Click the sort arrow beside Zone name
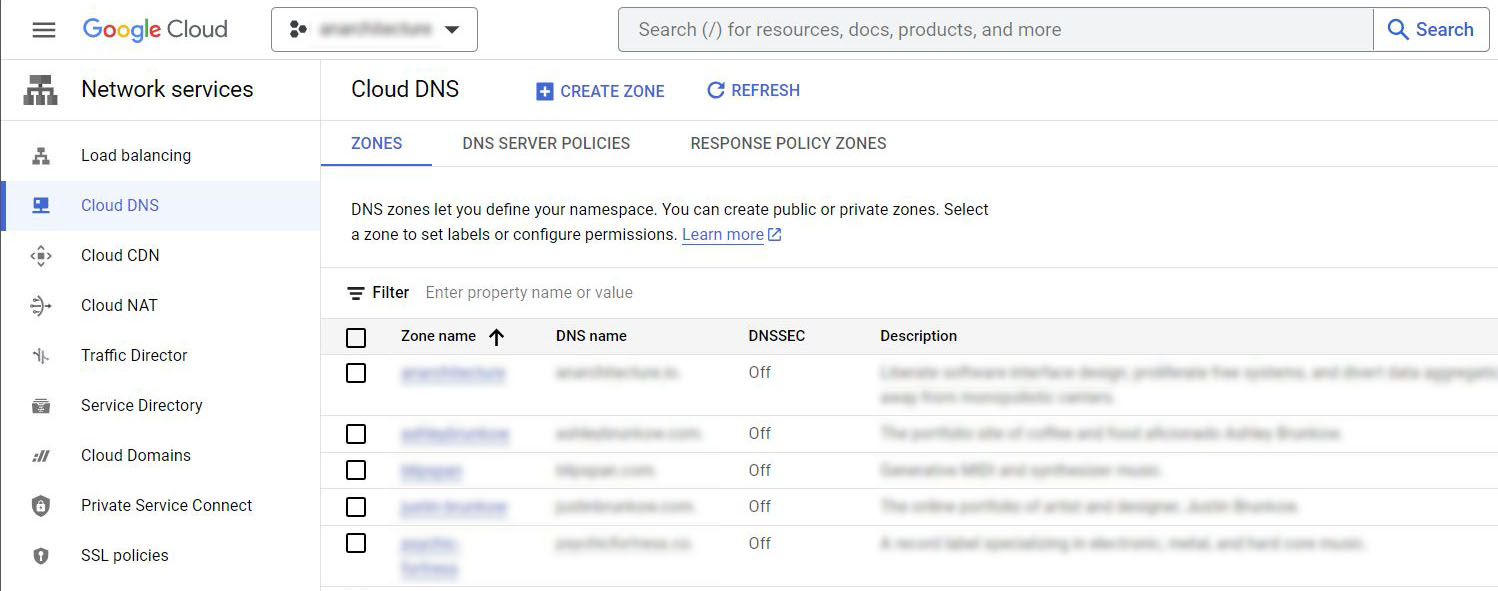This screenshot has height=591, width=1498. [496, 337]
